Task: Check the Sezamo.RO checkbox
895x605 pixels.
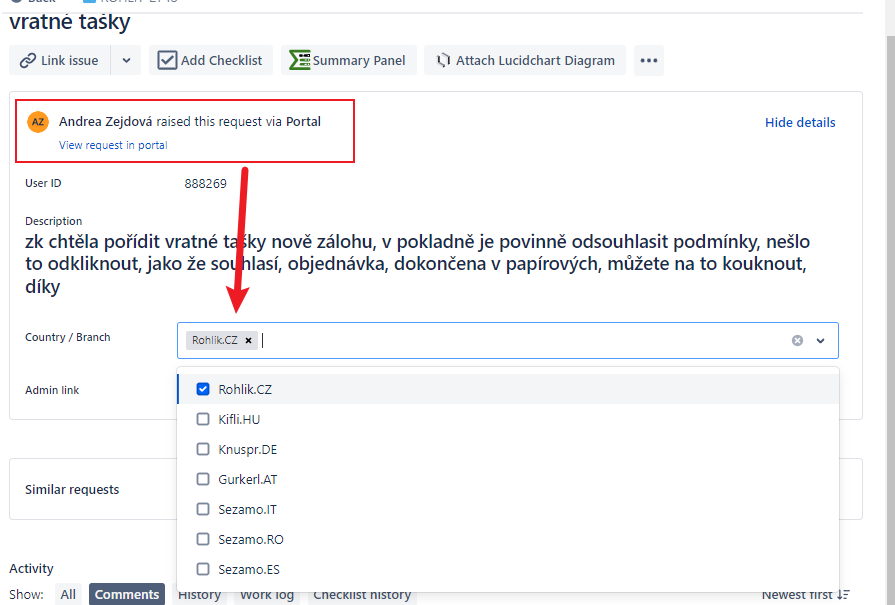Action: [x=203, y=539]
